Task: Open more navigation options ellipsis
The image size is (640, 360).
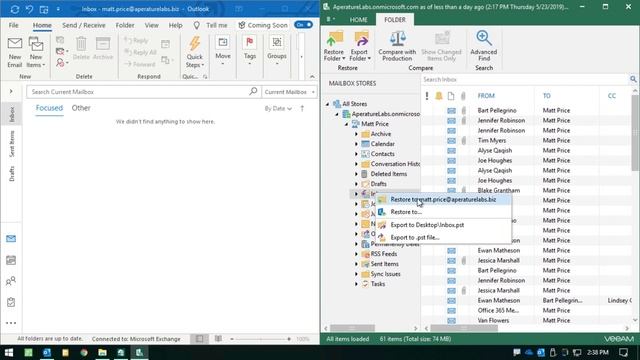Action: tap(11, 323)
